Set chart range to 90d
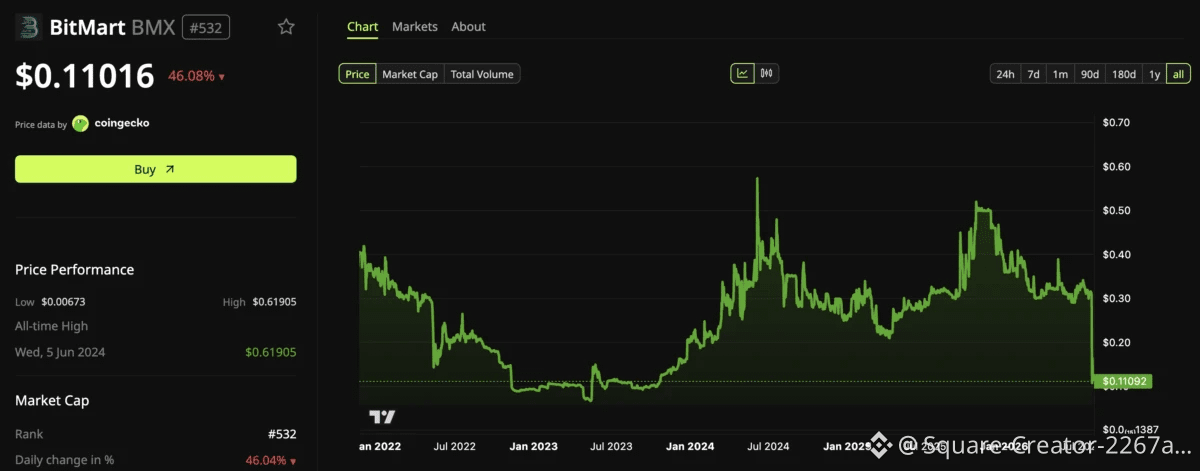This screenshot has height=471, width=1200. coord(1090,74)
